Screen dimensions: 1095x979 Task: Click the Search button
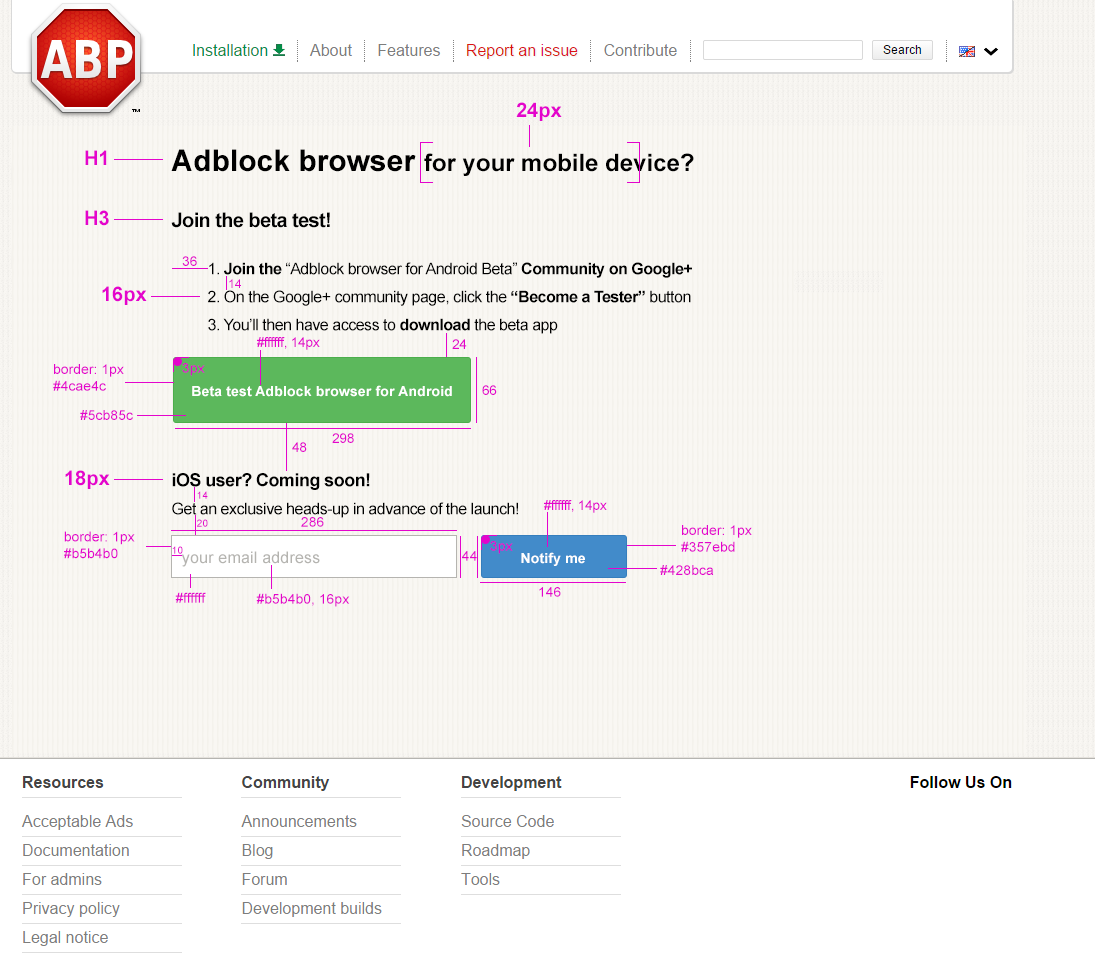pyautogui.click(x=902, y=50)
